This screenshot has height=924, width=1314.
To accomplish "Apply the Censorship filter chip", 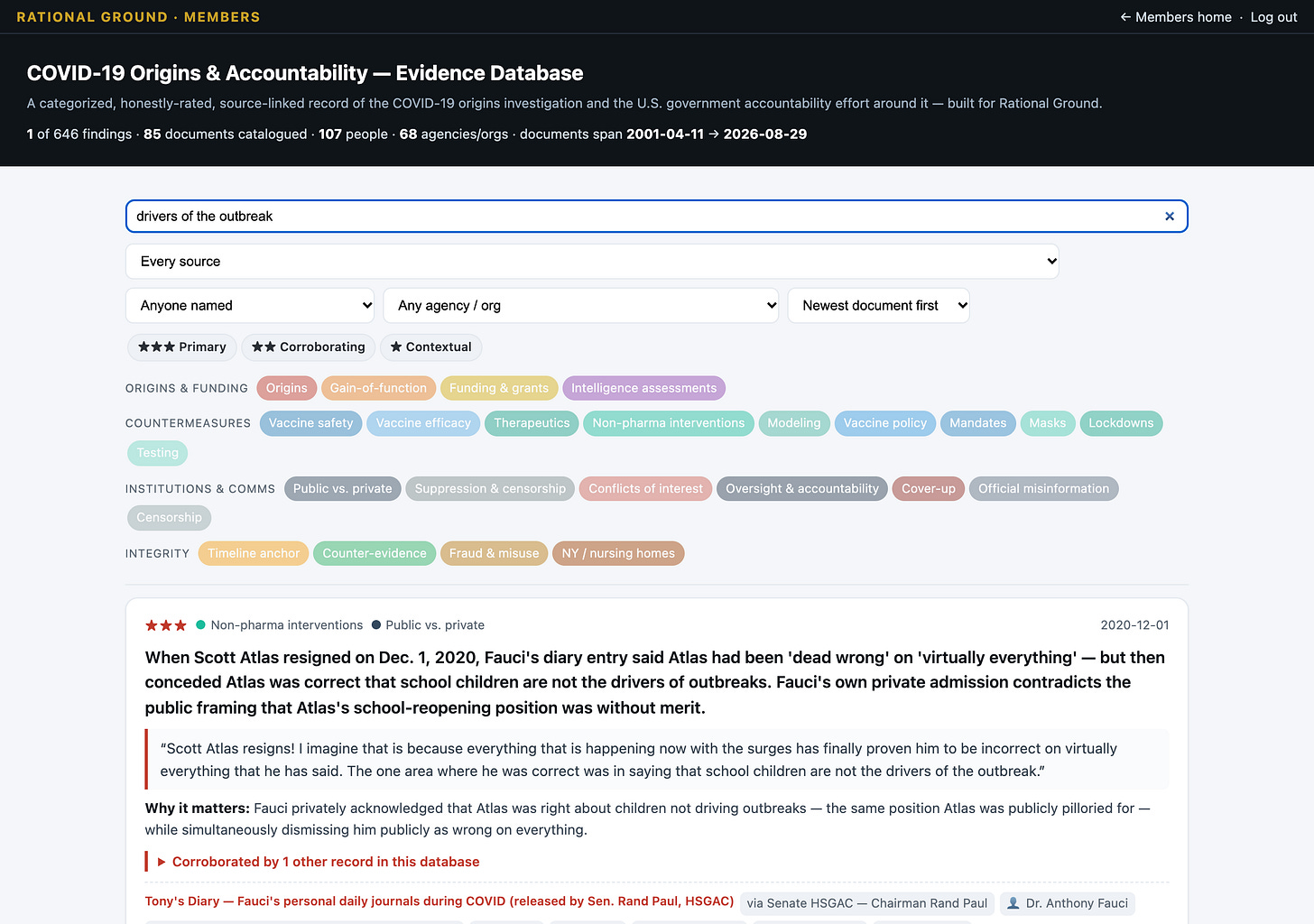I will [170, 518].
